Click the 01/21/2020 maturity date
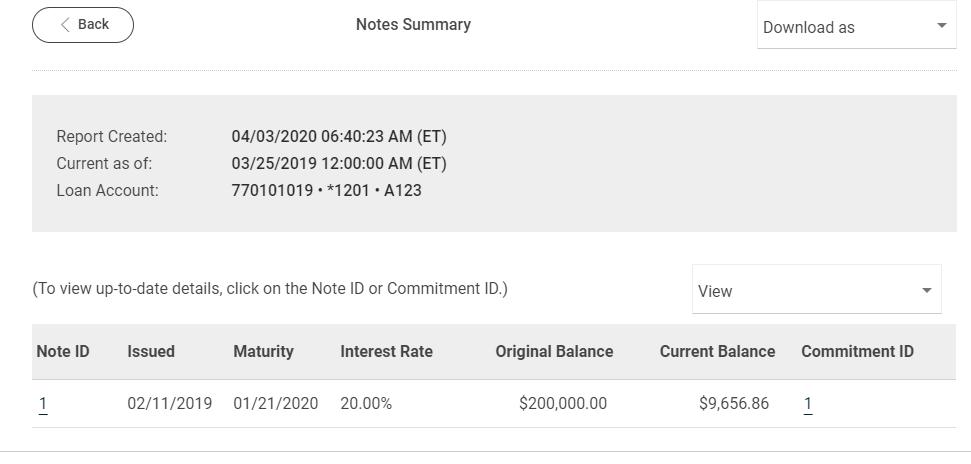This screenshot has height=464, width=971. click(275, 404)
